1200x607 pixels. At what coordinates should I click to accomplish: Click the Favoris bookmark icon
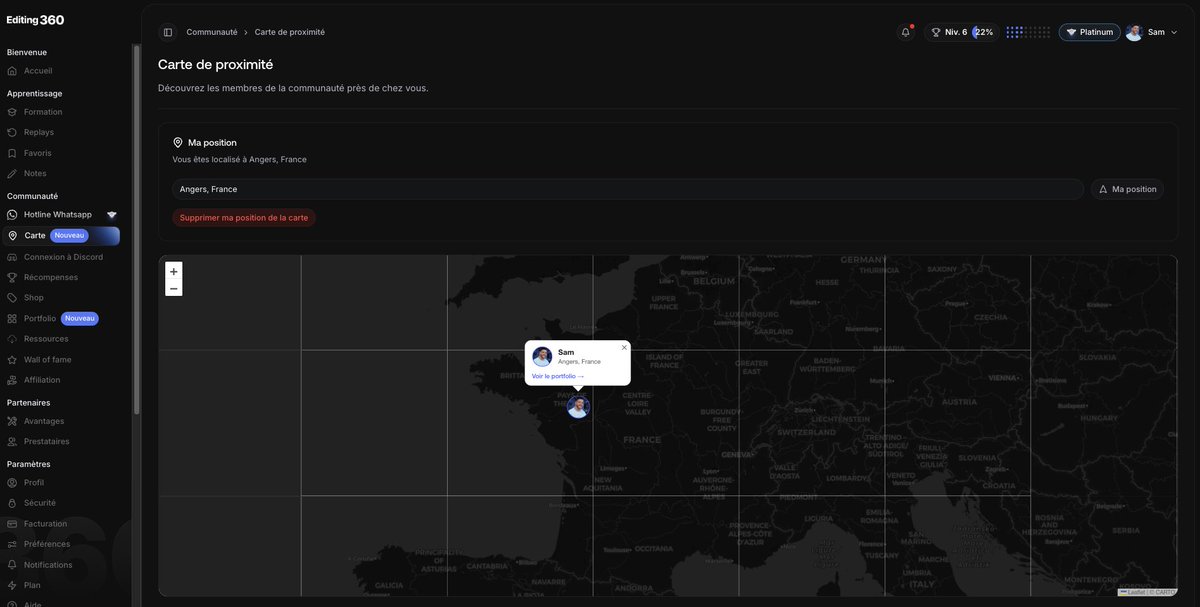(12, 153)
